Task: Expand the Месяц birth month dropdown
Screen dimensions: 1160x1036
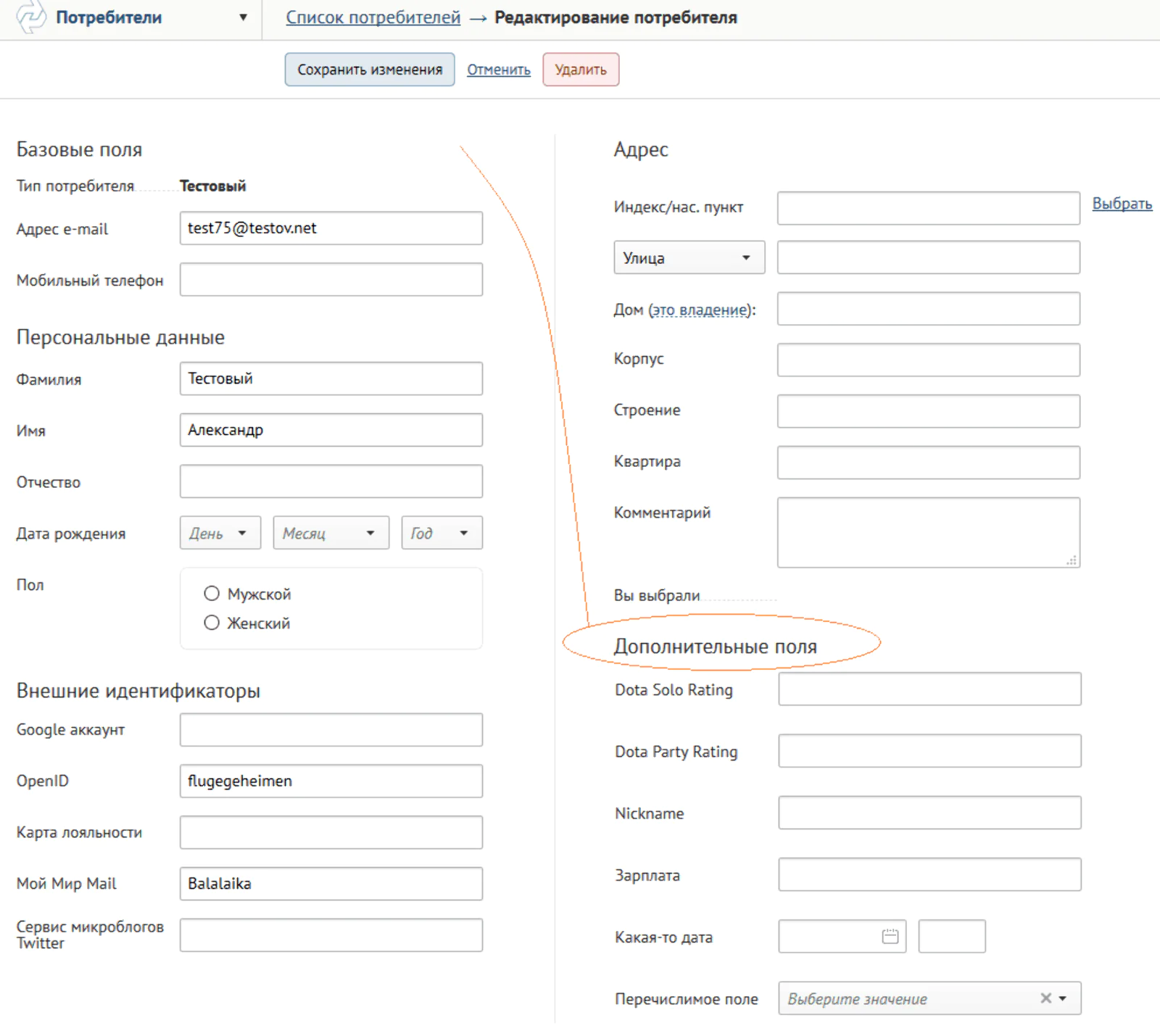Action: point(331,533)
